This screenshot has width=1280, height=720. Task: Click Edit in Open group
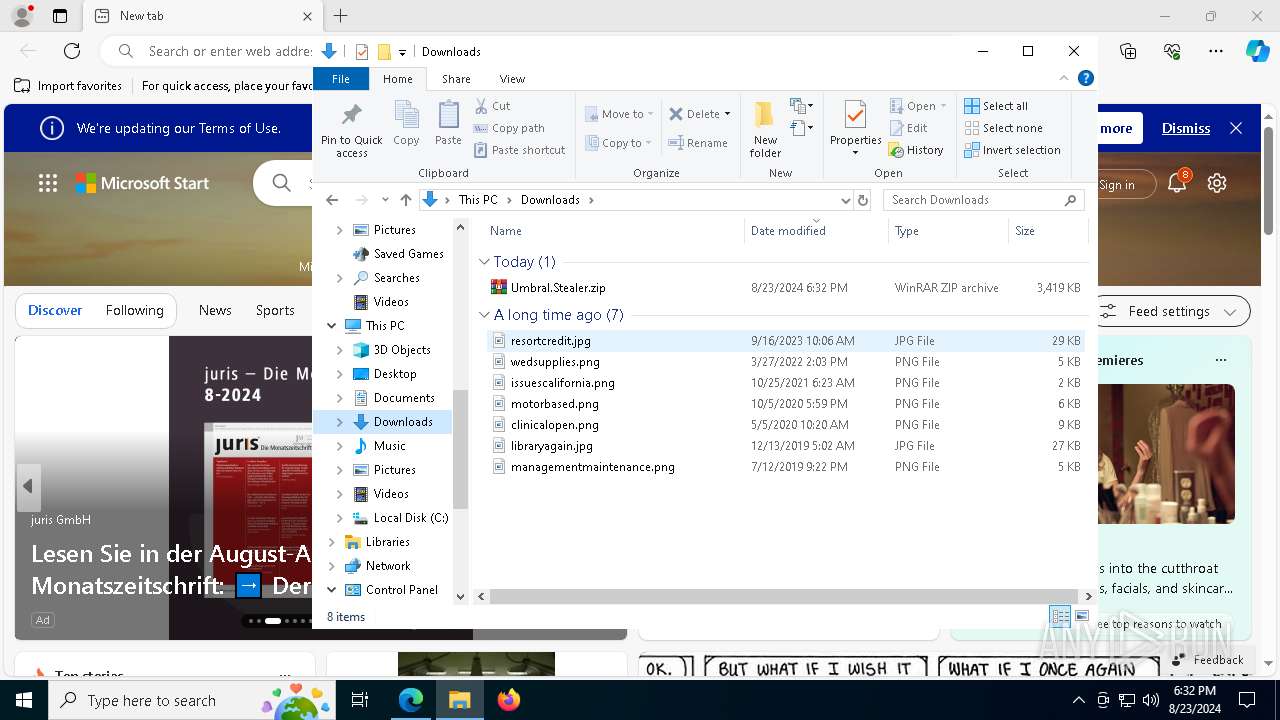tap(908, 128)
